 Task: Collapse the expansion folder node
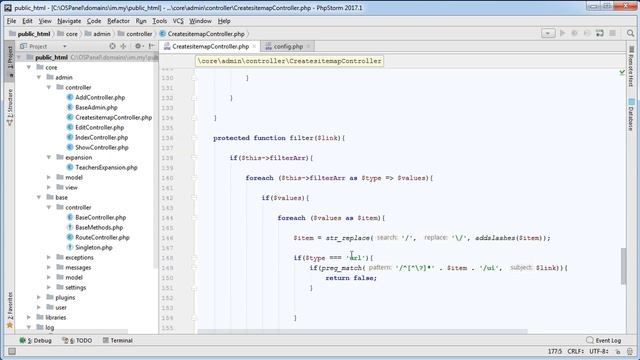(49, 157)
